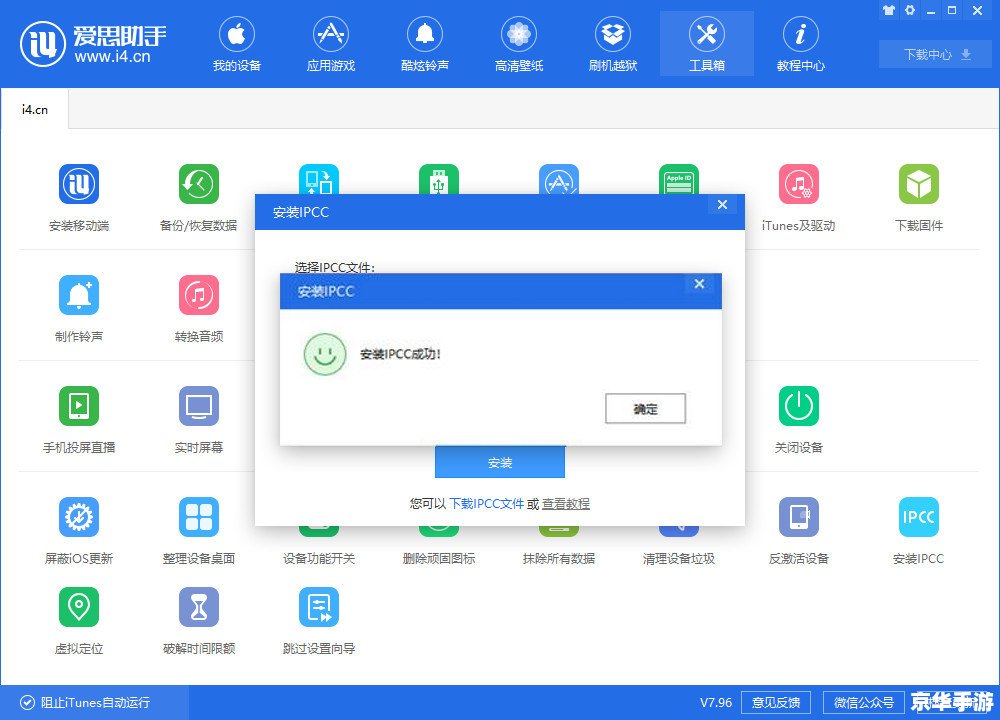Click the 确定 button in success dialog
Viewport: 1000px width, 720px height.
click(x=645, y=408)
